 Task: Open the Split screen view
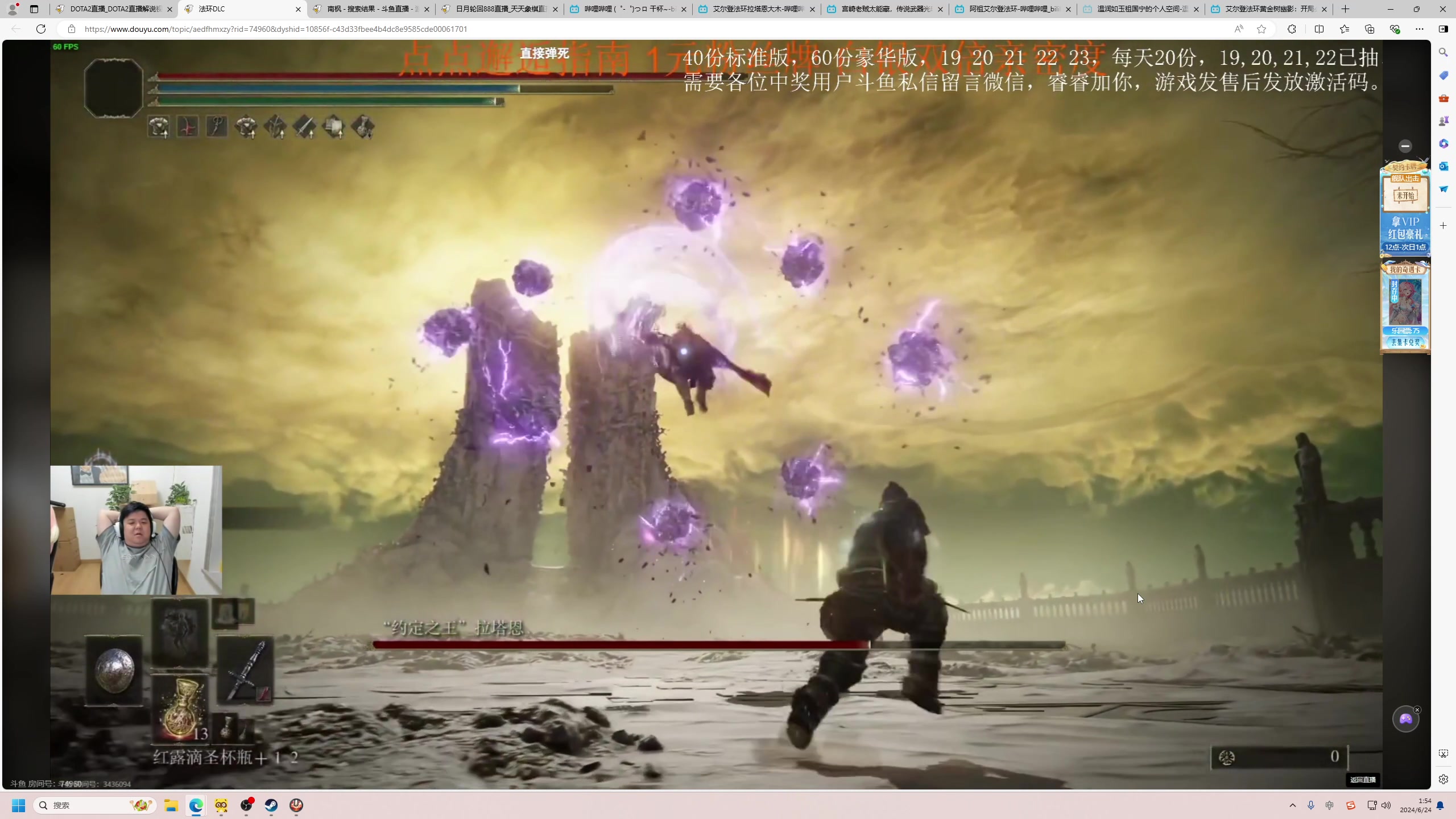1319,29
